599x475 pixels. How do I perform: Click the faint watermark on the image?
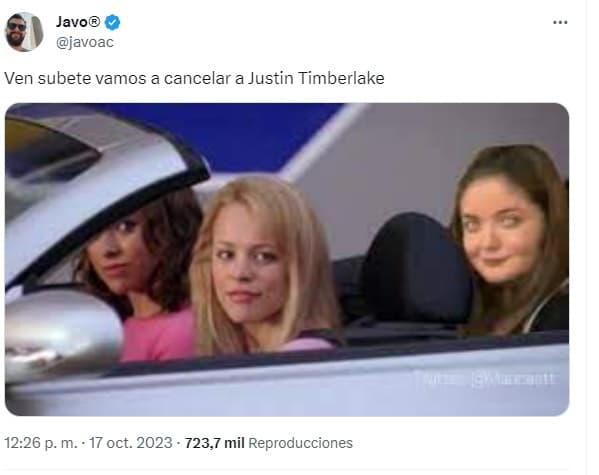(484, 379)
